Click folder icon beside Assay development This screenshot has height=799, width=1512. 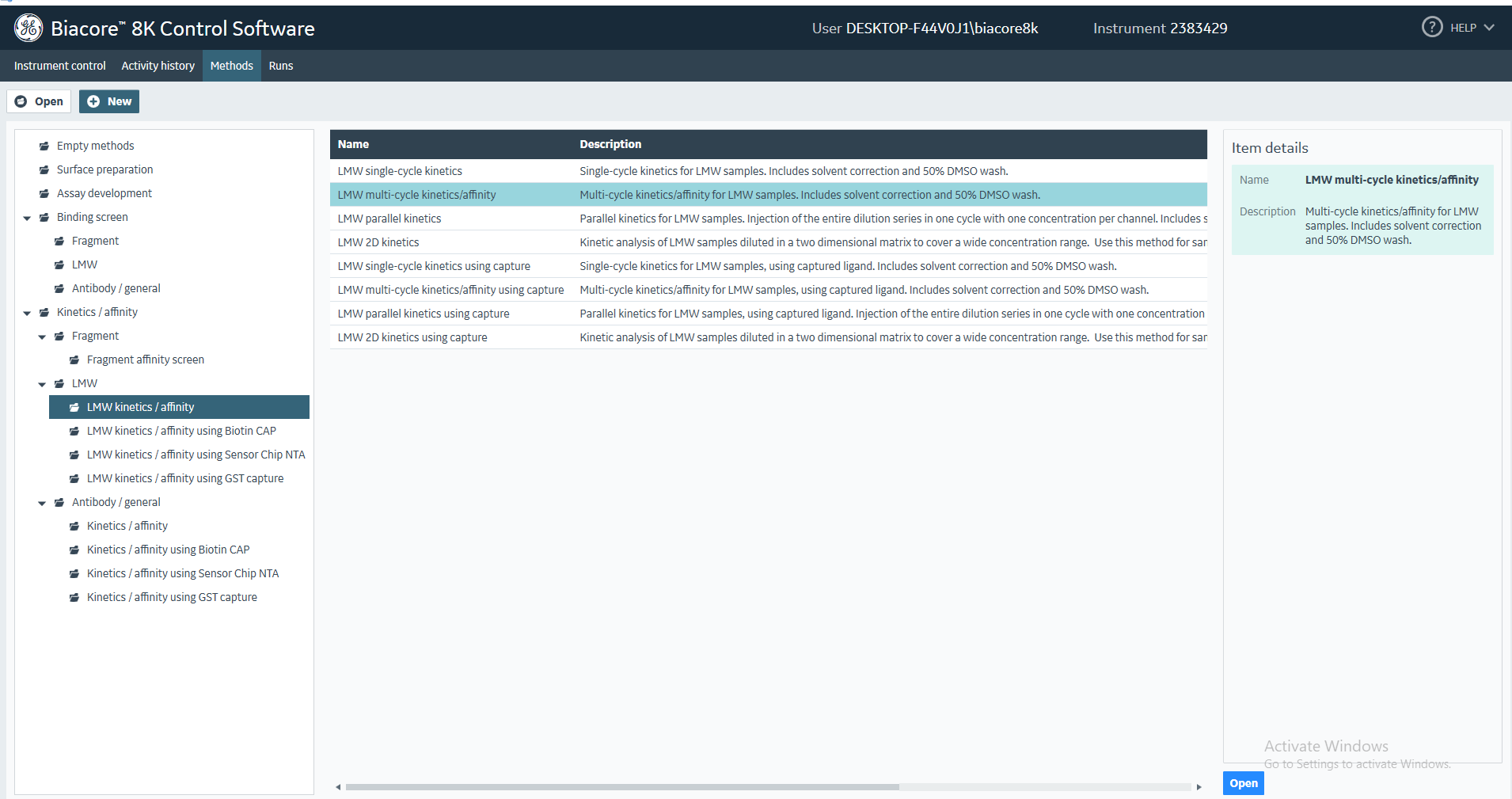click(44, 194)
